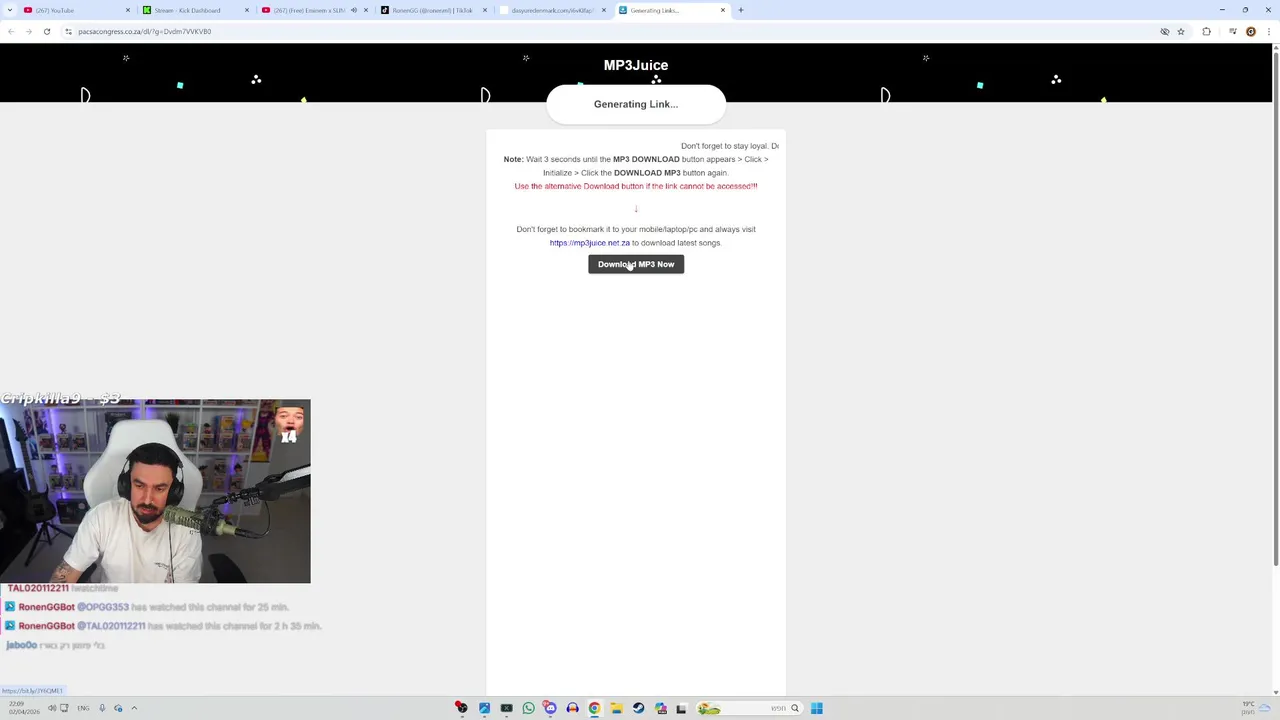
Task: Open WhatsApp from the taskbar
Action: pos(528,708)
